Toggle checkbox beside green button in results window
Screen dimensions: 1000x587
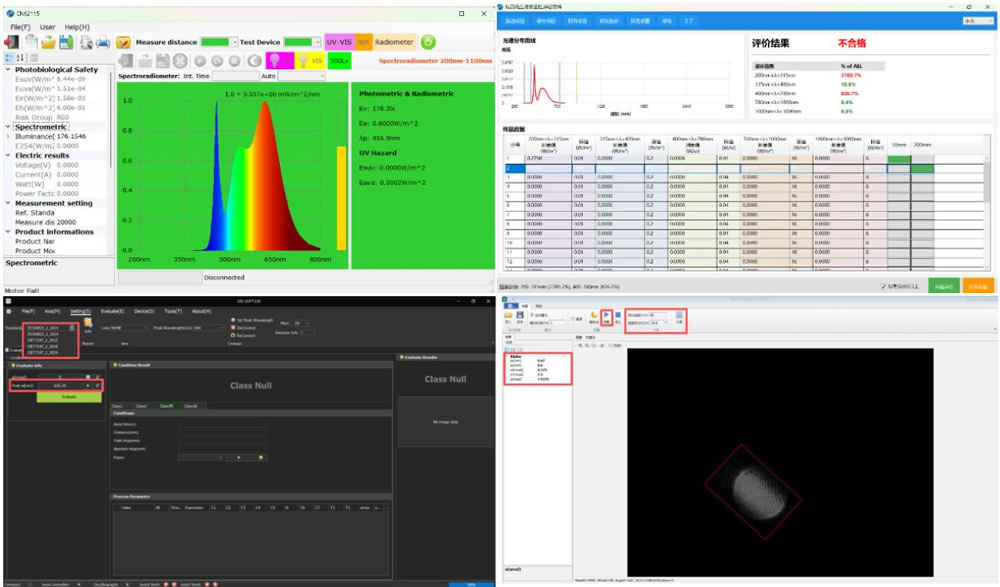tap(883, 286)
